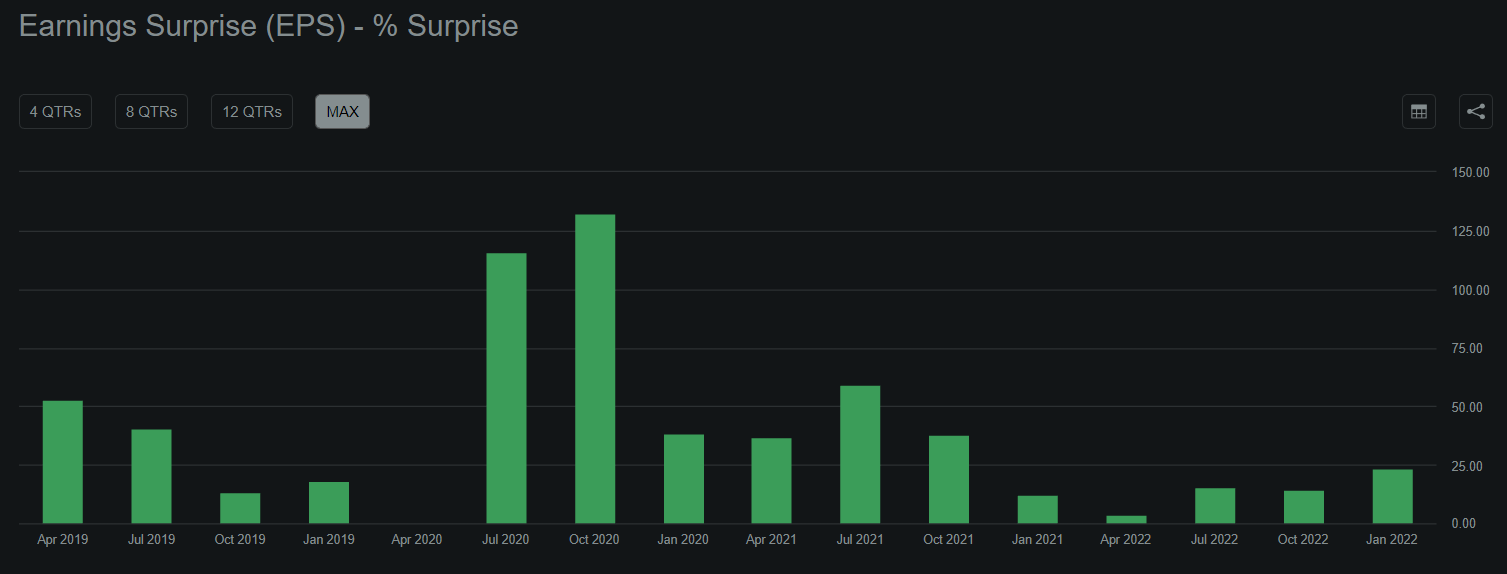Click the Jul 2022 bar
Viewport: 1507px width, 574px height.
click(1215, 506)
